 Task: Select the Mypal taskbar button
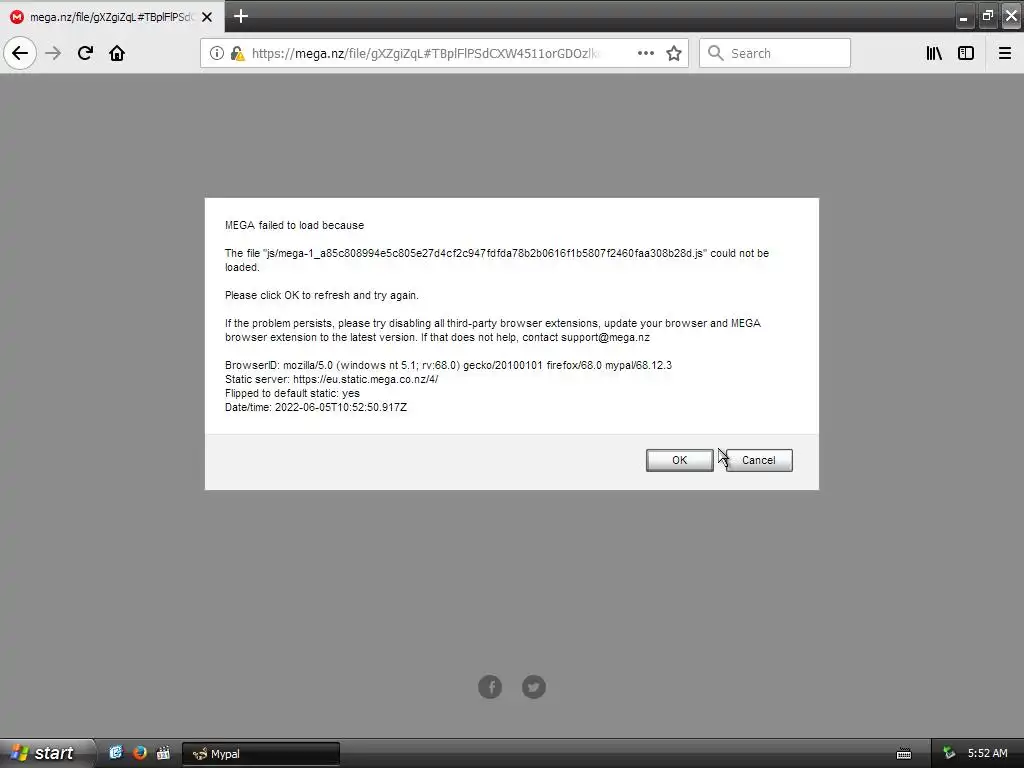click(x=261, y=754)
